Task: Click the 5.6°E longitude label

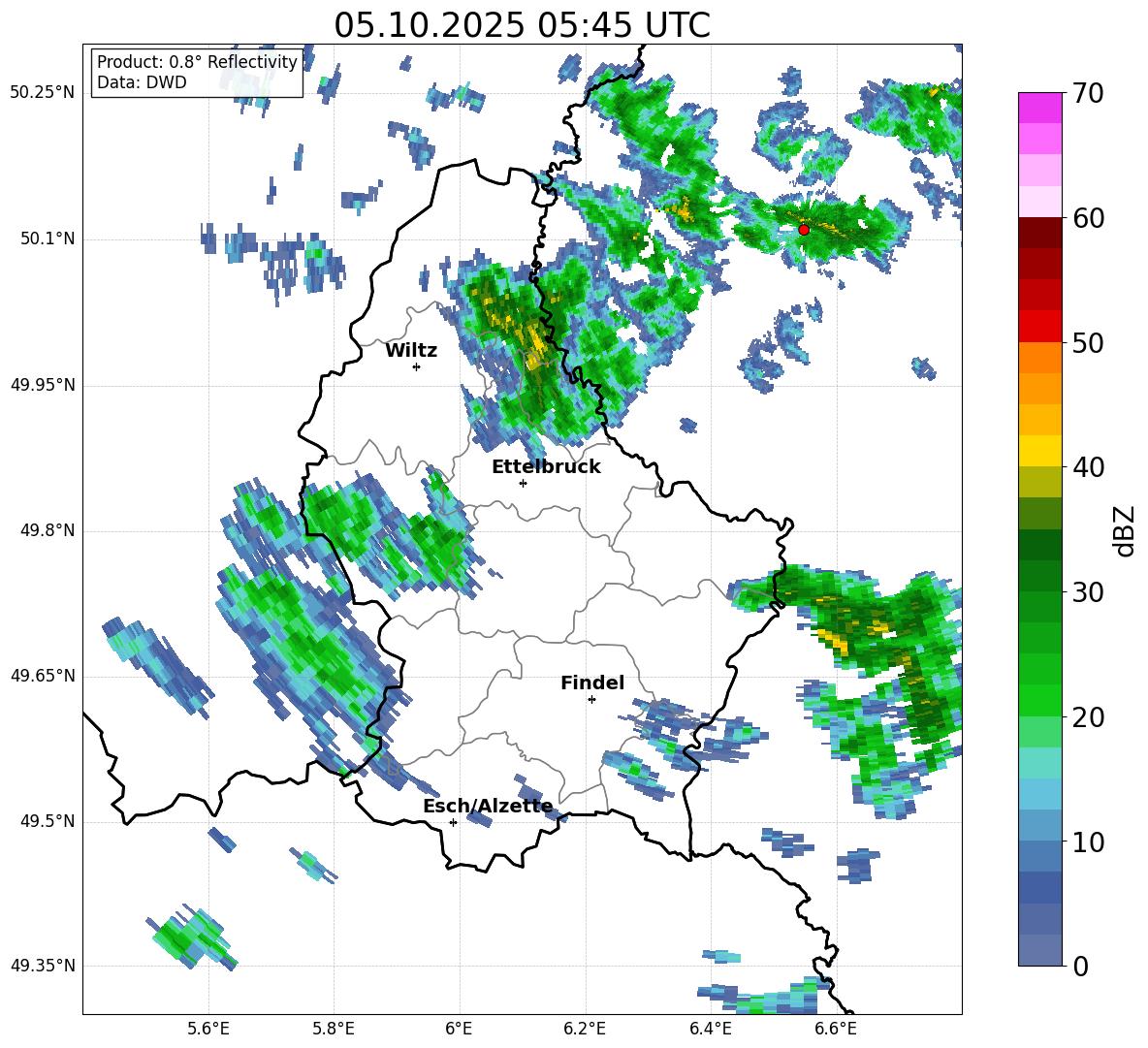Action: click(x=207, y=1029)
